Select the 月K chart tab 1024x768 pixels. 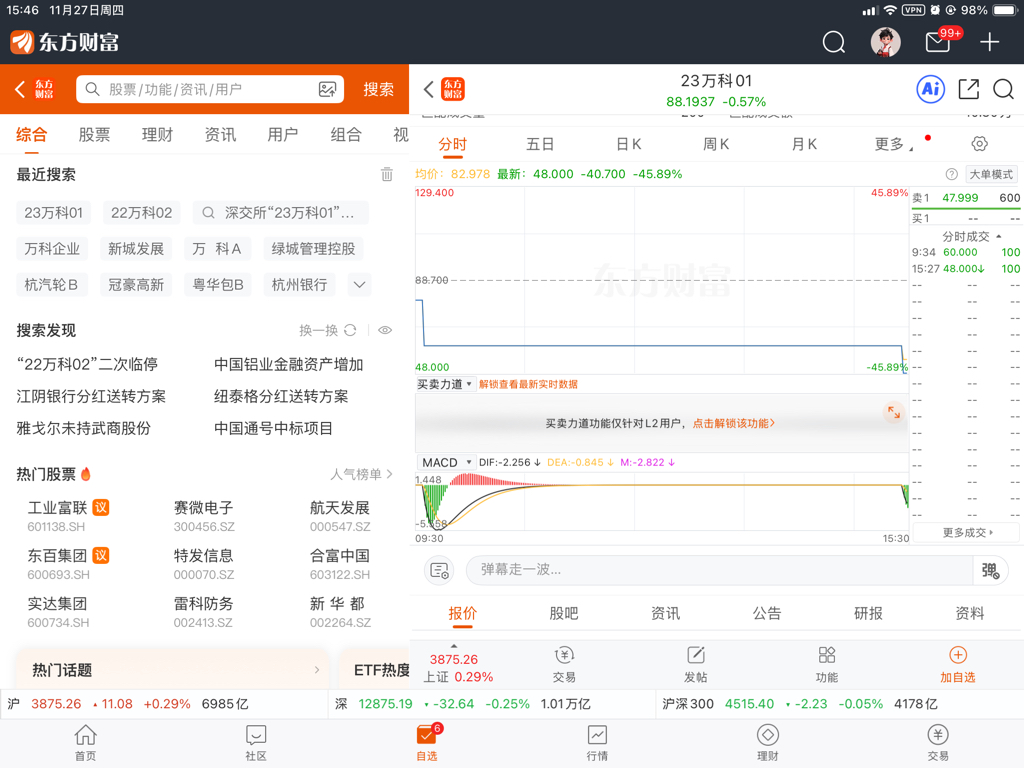(804, 144)
